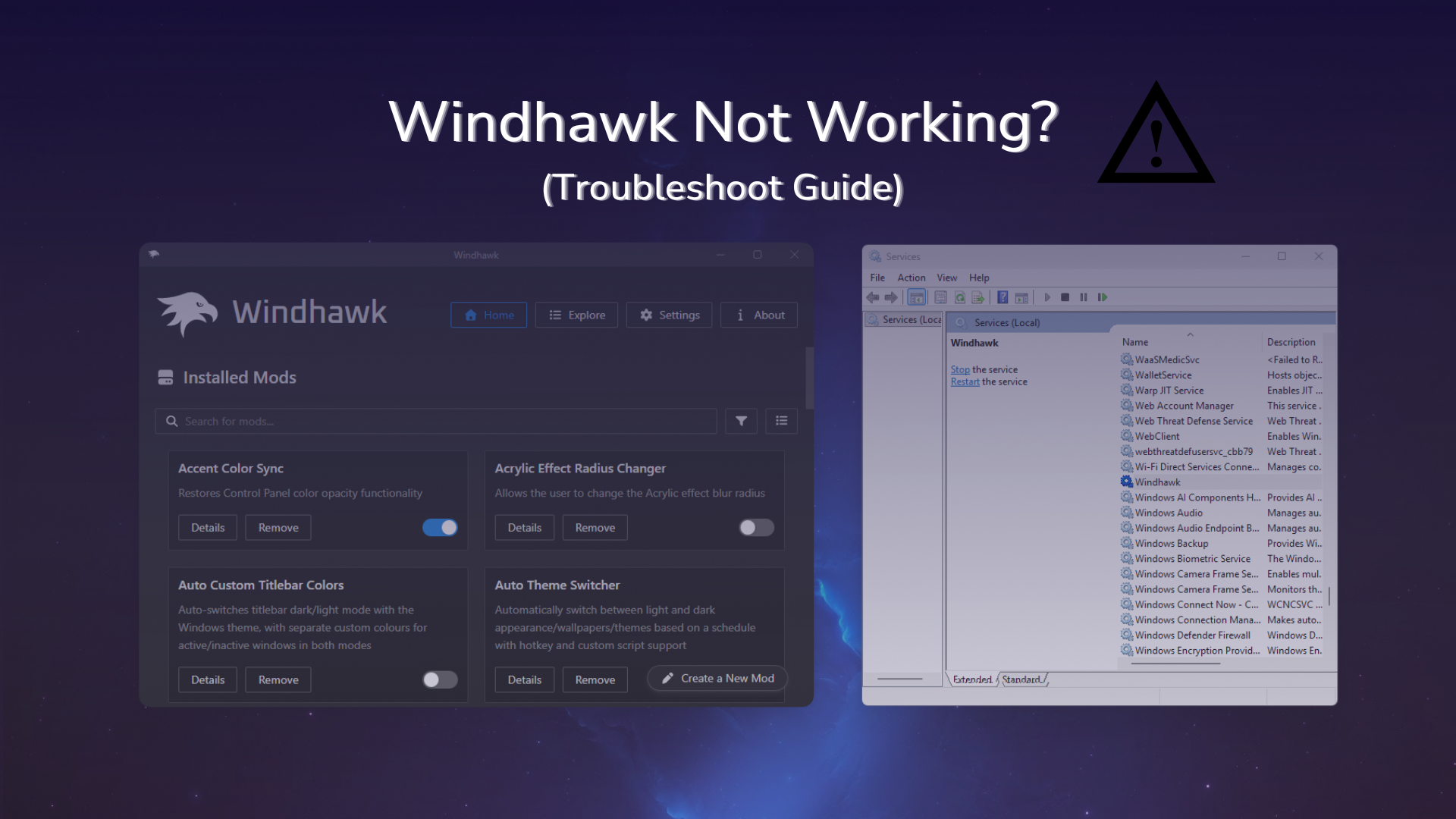Open the Settings tab in Windhawk

point(669,315)
